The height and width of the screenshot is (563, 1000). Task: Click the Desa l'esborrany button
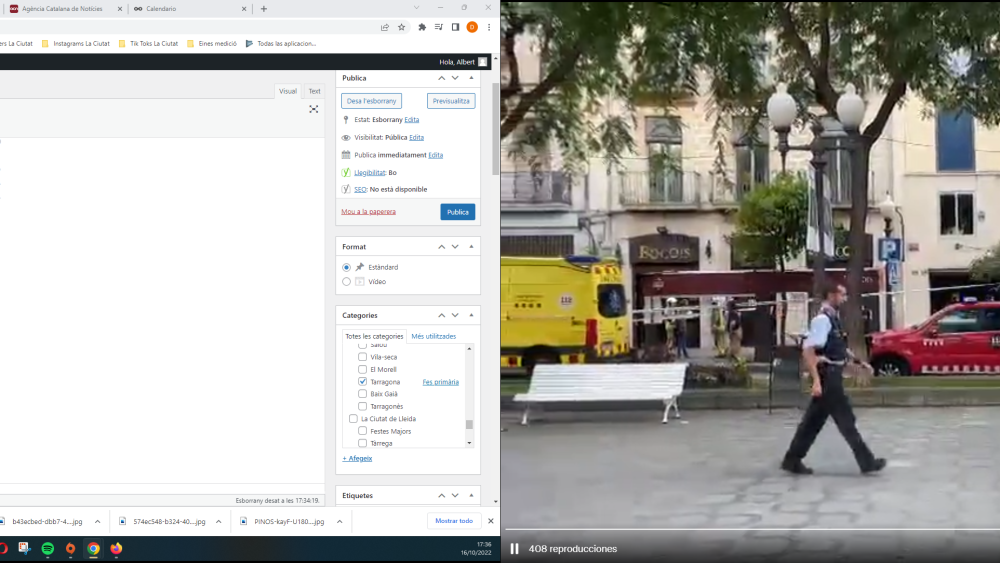[x=371, y=101]
